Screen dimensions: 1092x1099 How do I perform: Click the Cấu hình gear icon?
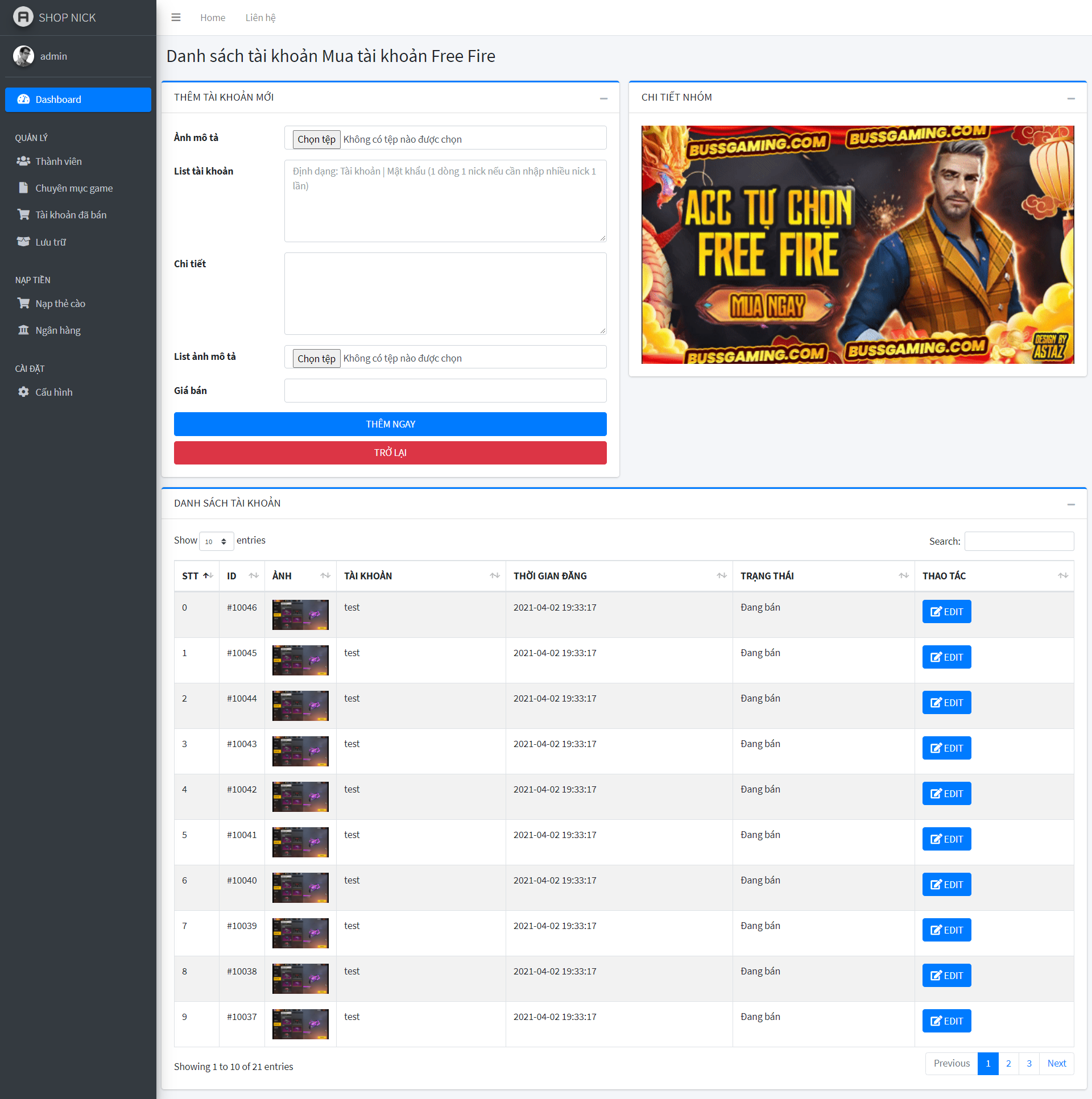[23, 392]
